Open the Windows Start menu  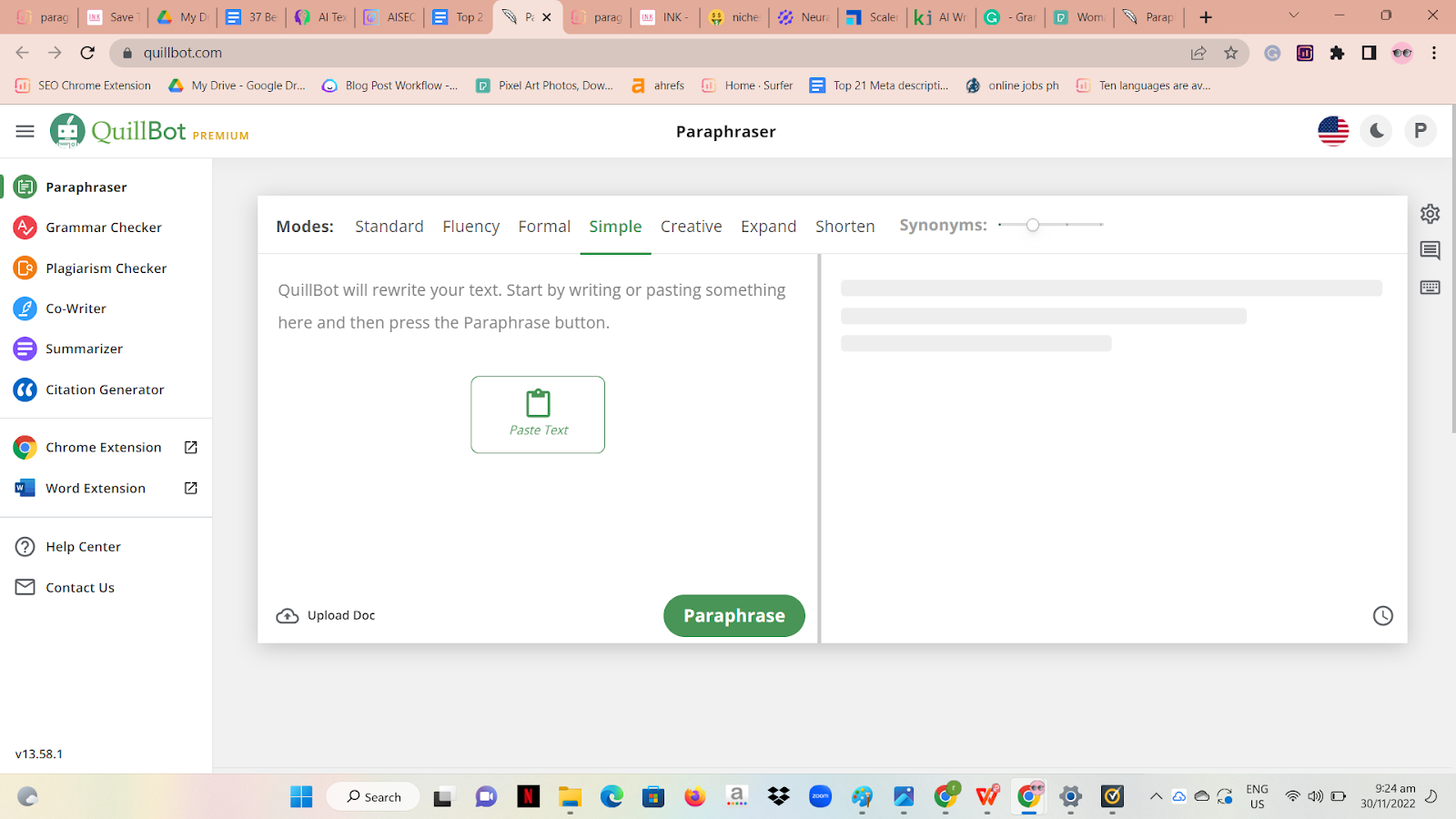click(301, 797)
